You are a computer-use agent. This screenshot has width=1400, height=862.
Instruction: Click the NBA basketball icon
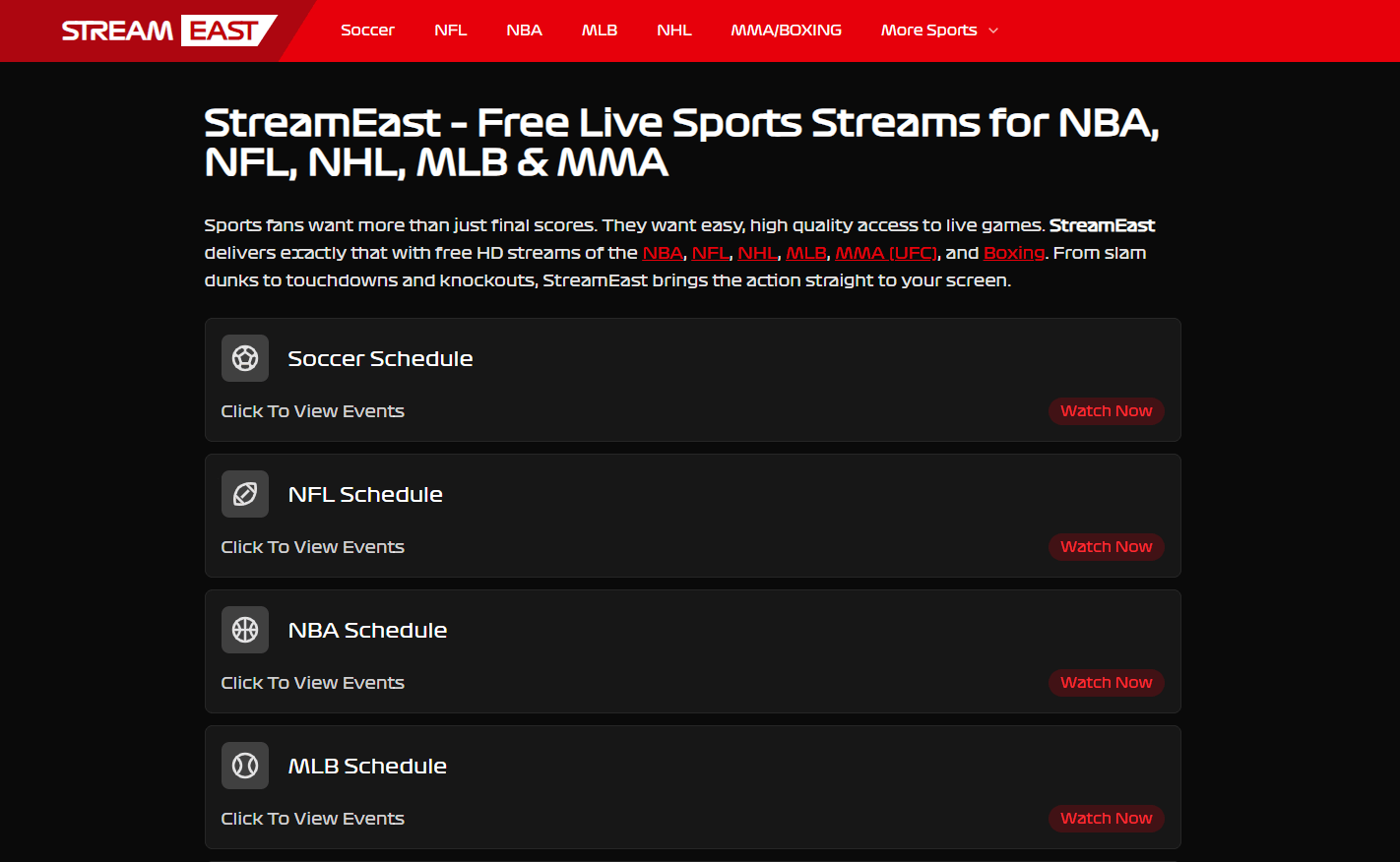245,630
